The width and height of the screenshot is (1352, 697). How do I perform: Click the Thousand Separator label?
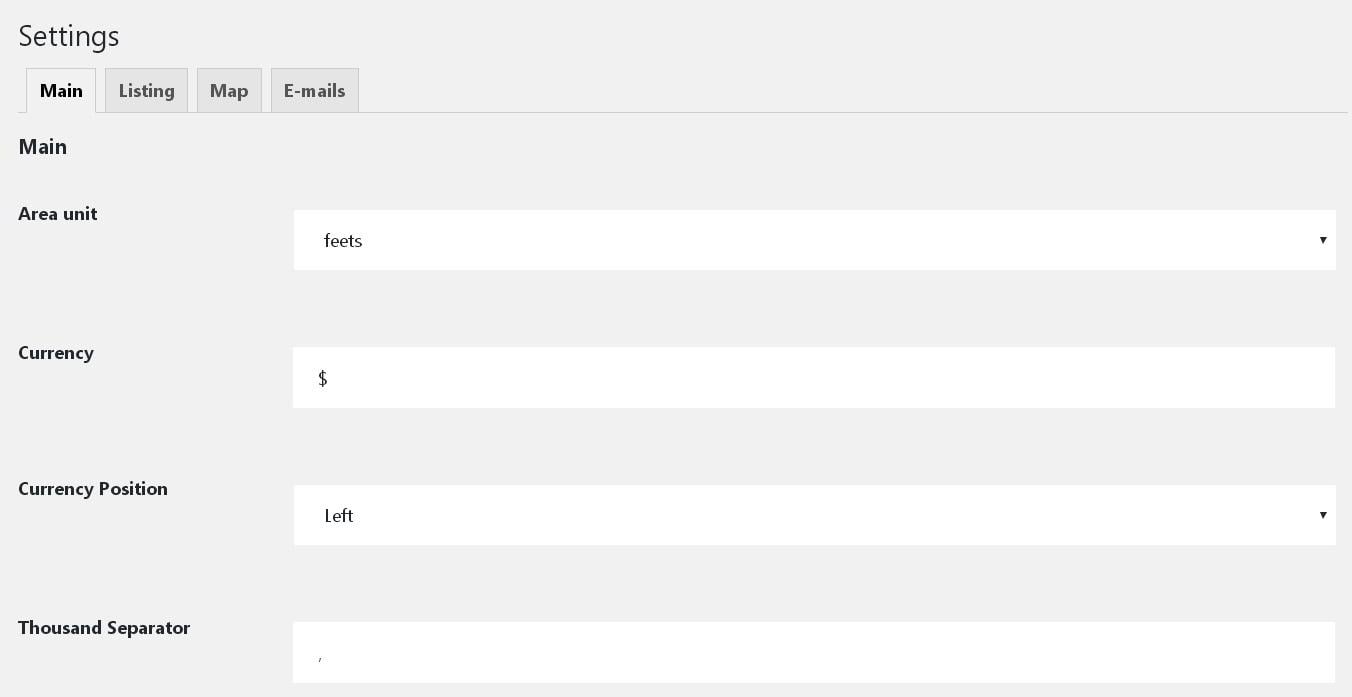[104, 628]
